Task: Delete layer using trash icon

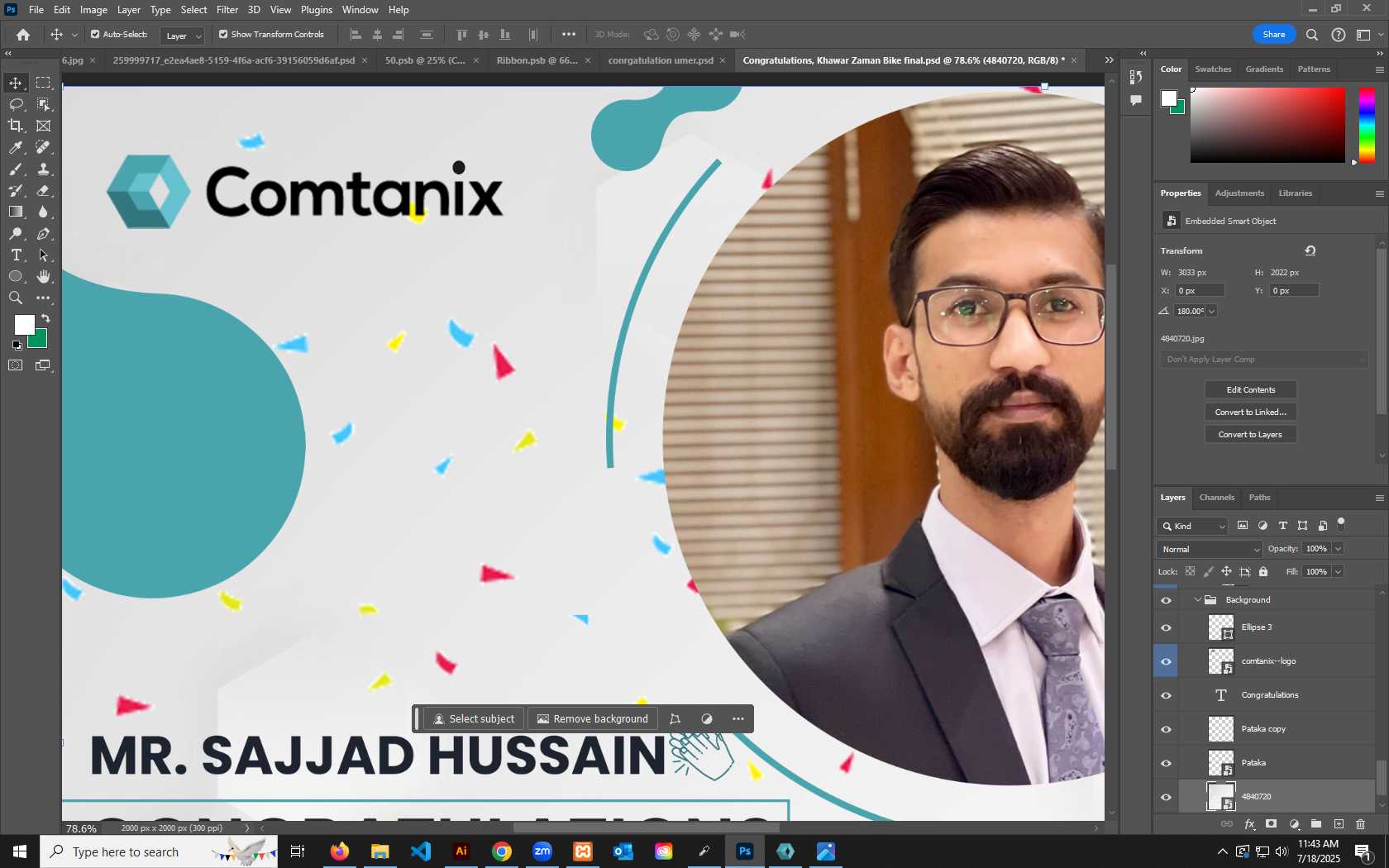Action: [x=1361, y=824]
